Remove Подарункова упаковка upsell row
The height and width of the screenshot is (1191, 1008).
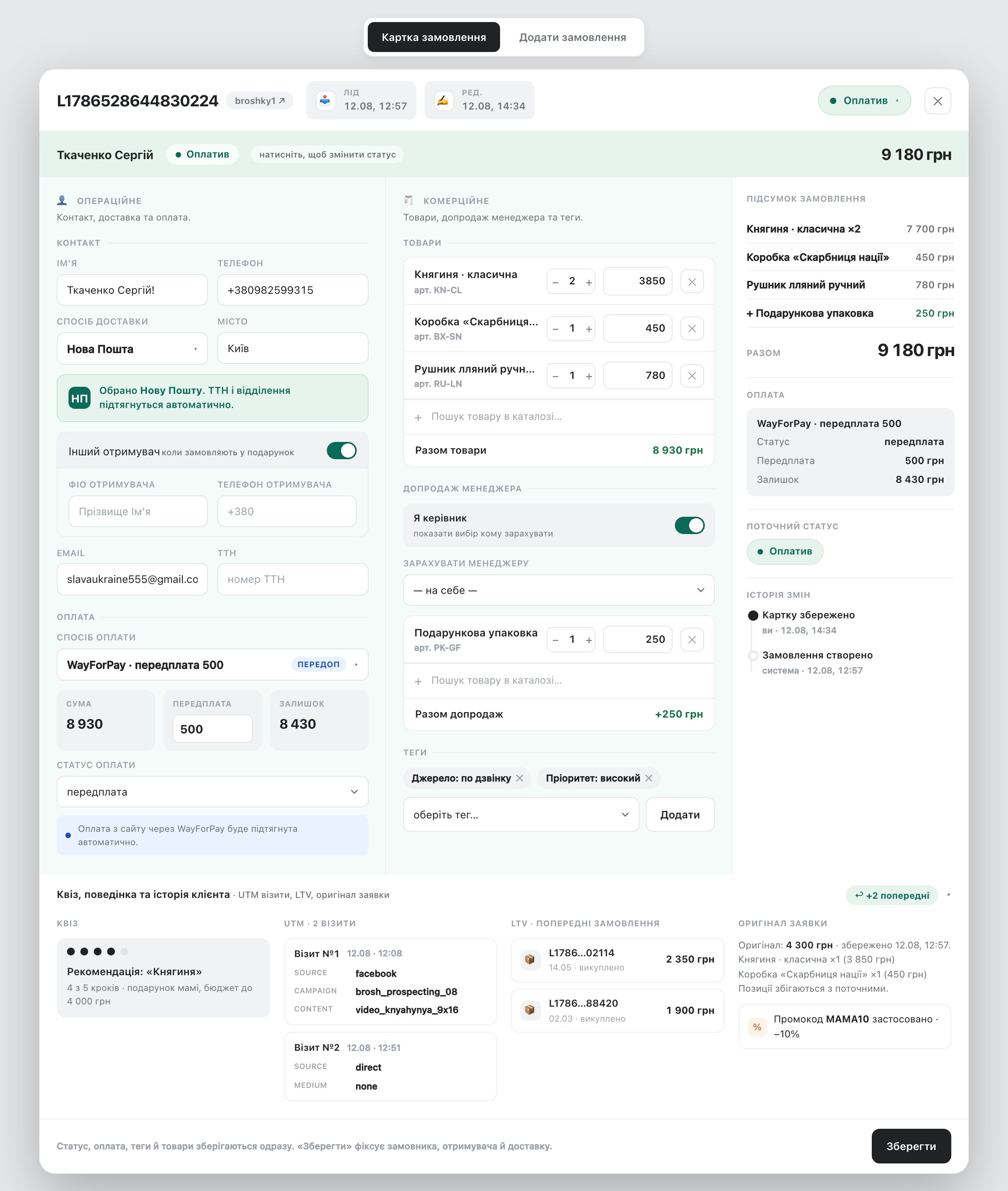click(691, 640)
